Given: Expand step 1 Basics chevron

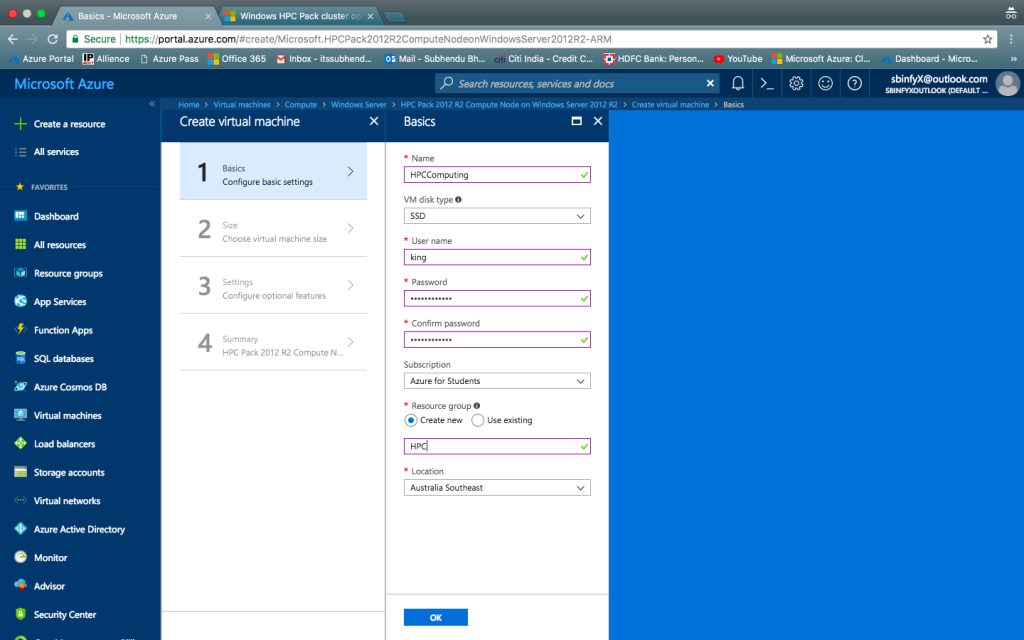Looking at the screenshot, I should point(351,171).
